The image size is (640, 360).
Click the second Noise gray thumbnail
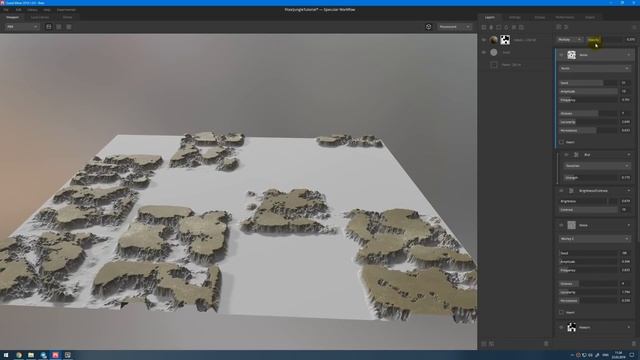coord(571,225)
